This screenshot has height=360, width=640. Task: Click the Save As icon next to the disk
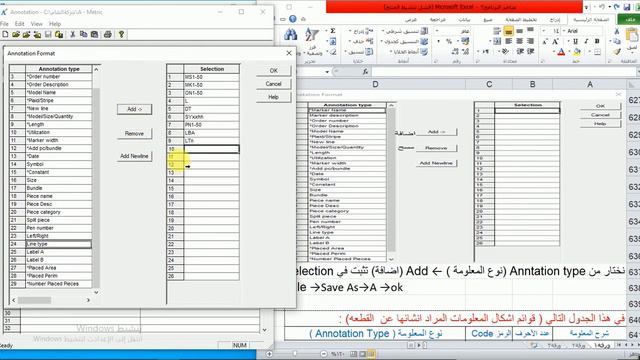(59, 35)
